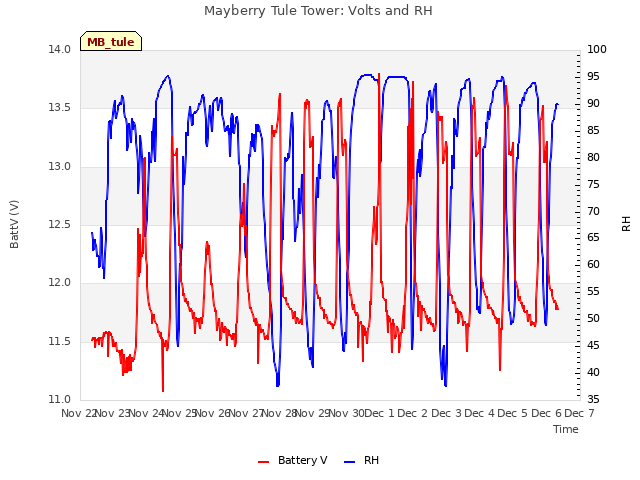Click the 55 right axis tick label
The image size is (640, 480).
tap(593, 291)
